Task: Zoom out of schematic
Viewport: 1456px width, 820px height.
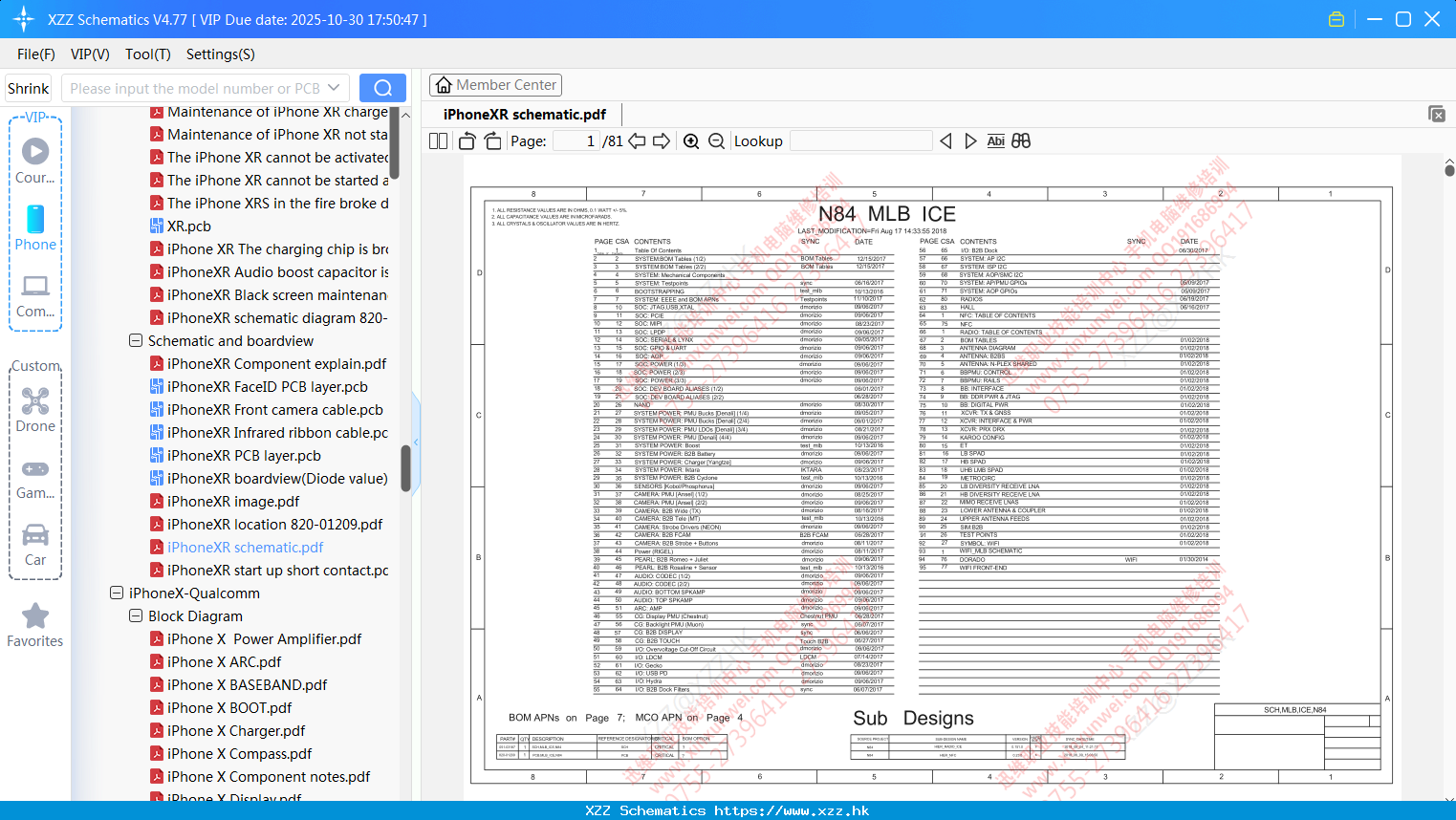Action: coord(716,141)
